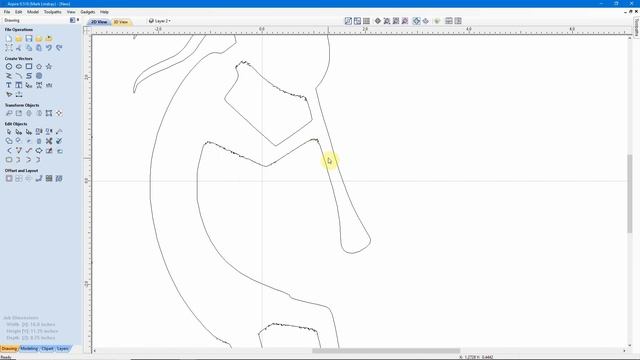
Task: Click the crossed scissors trim icon
Action: click(49, 141)
